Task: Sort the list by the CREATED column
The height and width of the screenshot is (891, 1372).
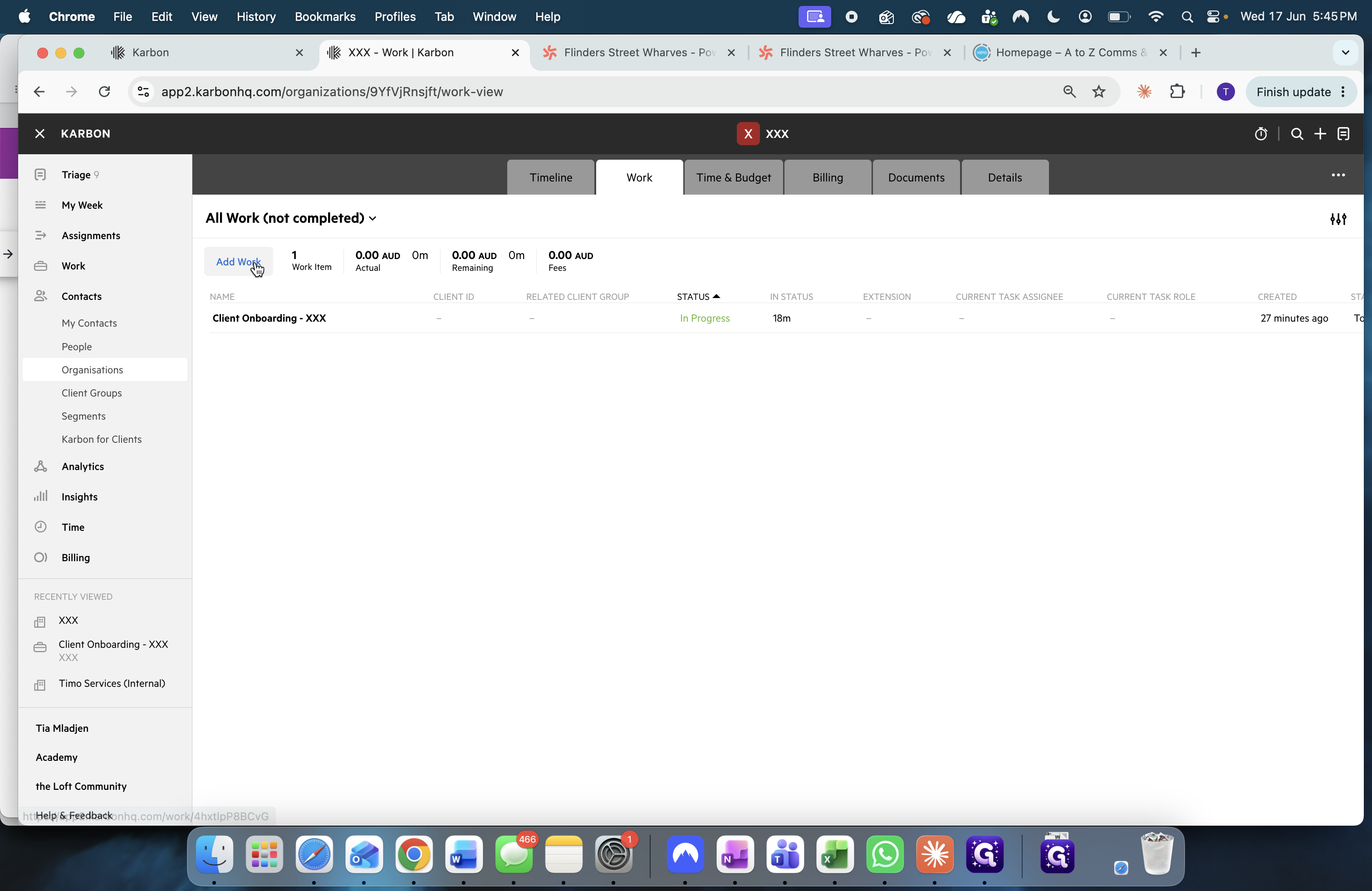Action: [1277, 296]
